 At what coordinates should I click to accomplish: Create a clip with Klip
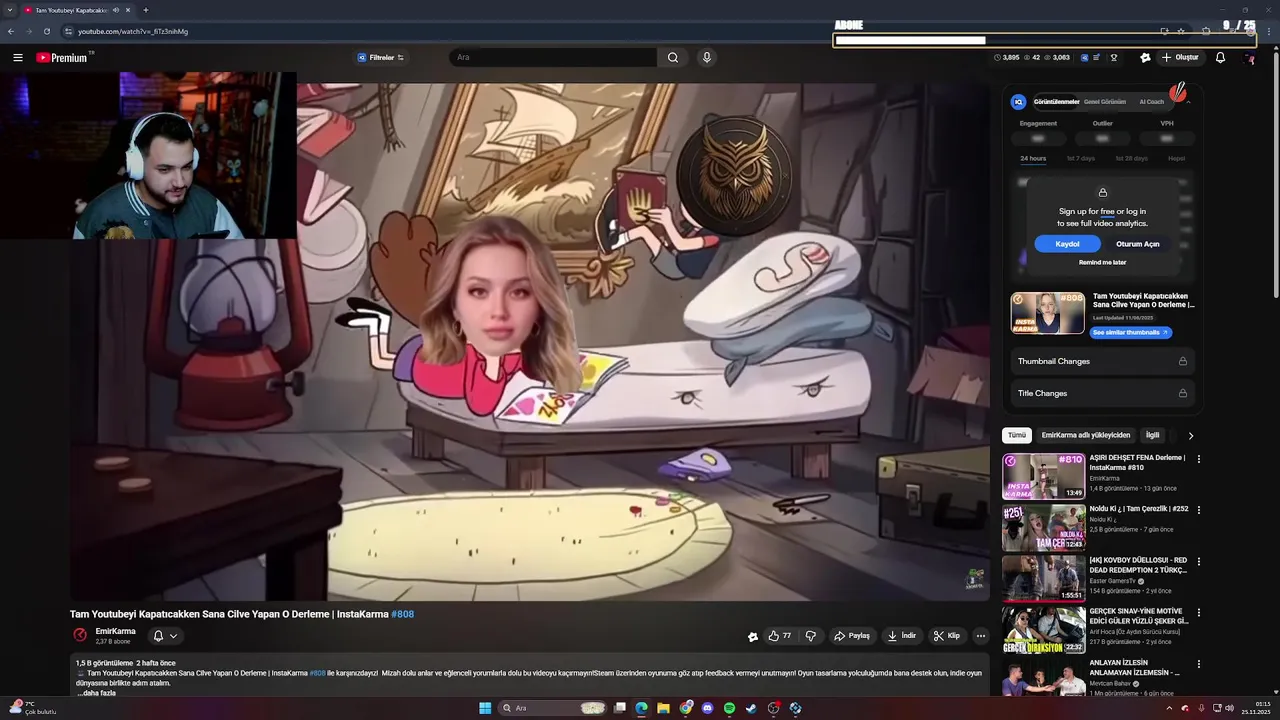947,636
